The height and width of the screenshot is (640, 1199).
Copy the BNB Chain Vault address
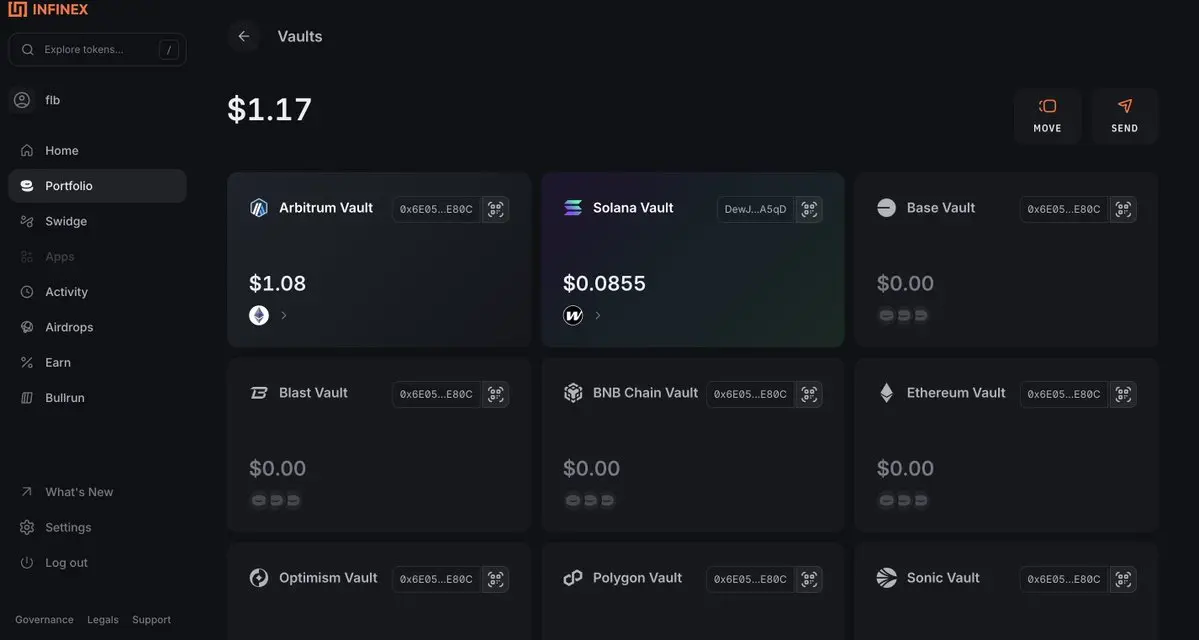coord(750,395)
